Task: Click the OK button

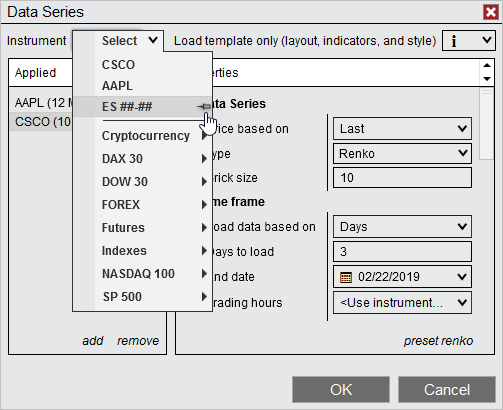Action: [x=341, y=390]
